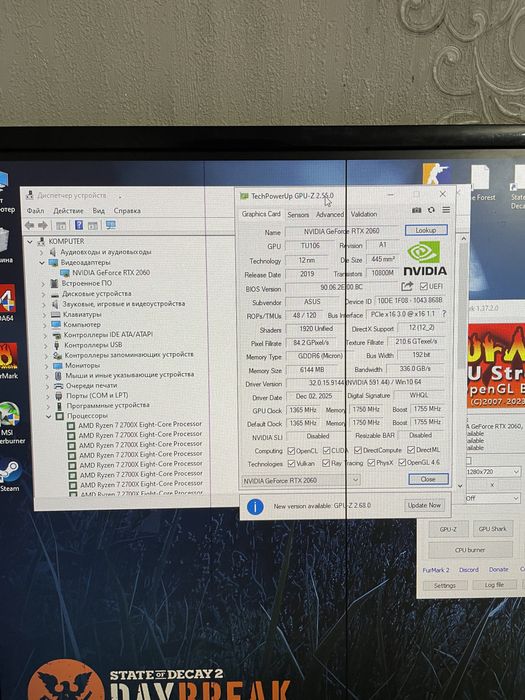Click the Close button in GPU-Z
The height and width of the screenshot is (700, 525).
[428, 479]
